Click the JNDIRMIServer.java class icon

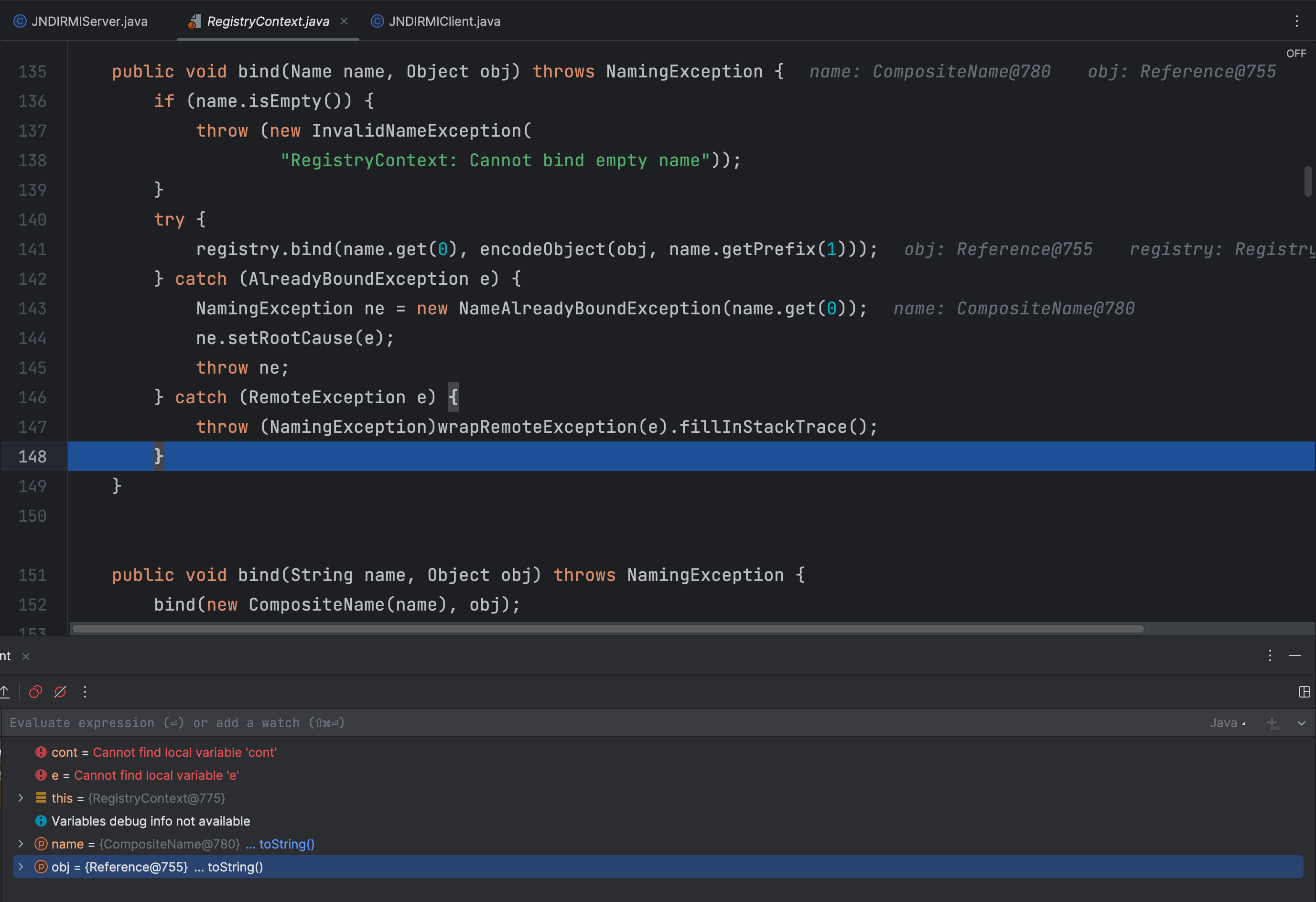[x=20, y=21]
